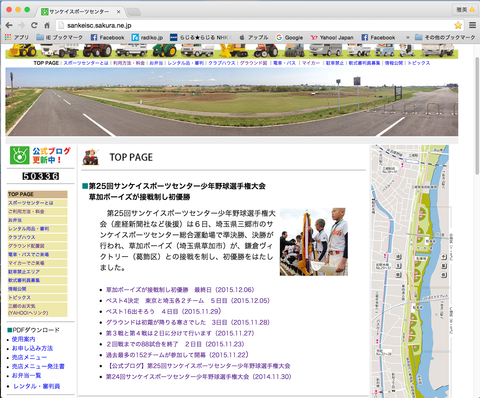The width and height of the screenshot is (480, 398).
Task: Open 電車・バス in the top navigation
Action: [284, 63]
